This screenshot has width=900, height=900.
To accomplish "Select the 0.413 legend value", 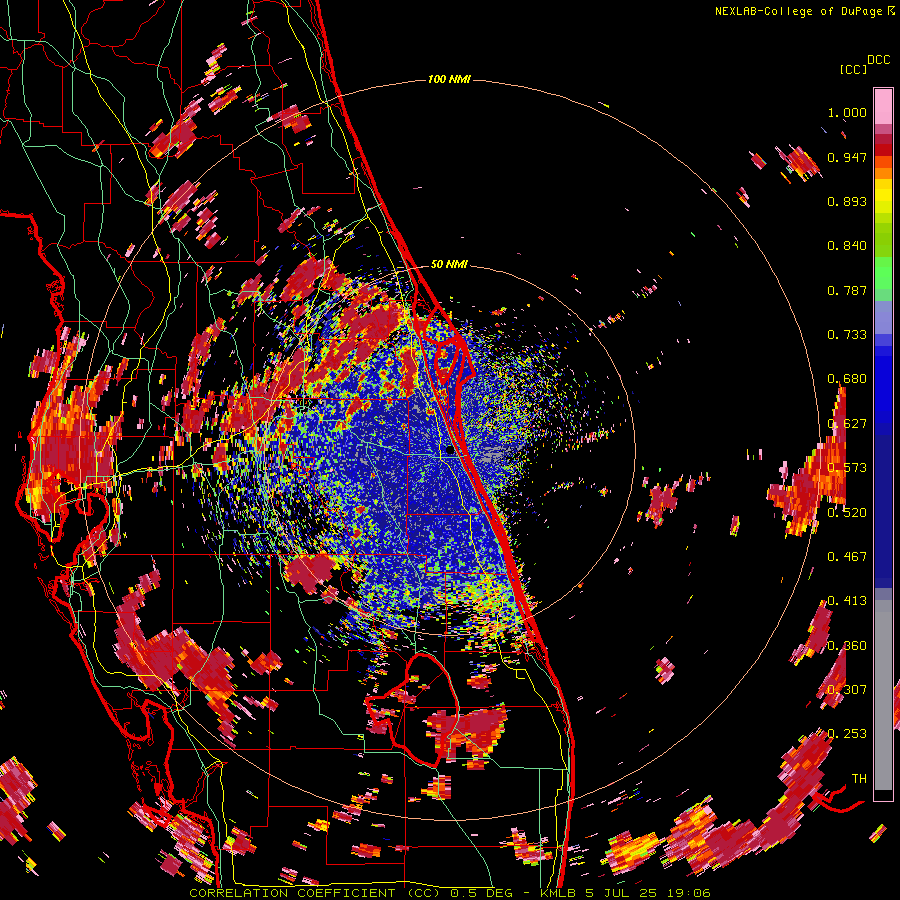I will click(x=847, y=601).
